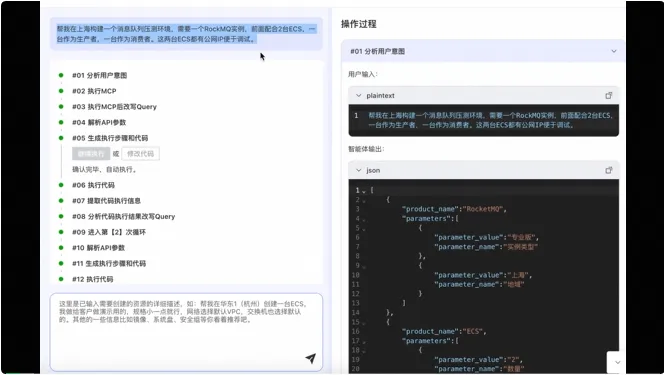
Task: Open step #12 执行代码
Action: click(92, 279)
